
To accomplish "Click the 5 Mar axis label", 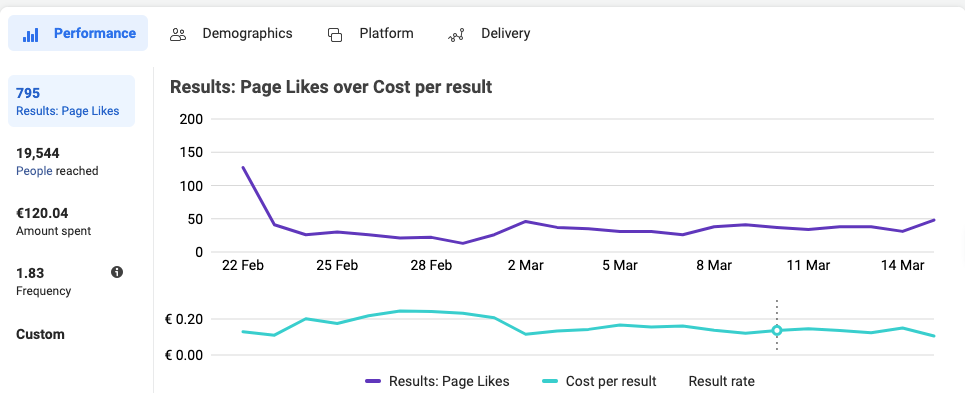I will 620,266.
